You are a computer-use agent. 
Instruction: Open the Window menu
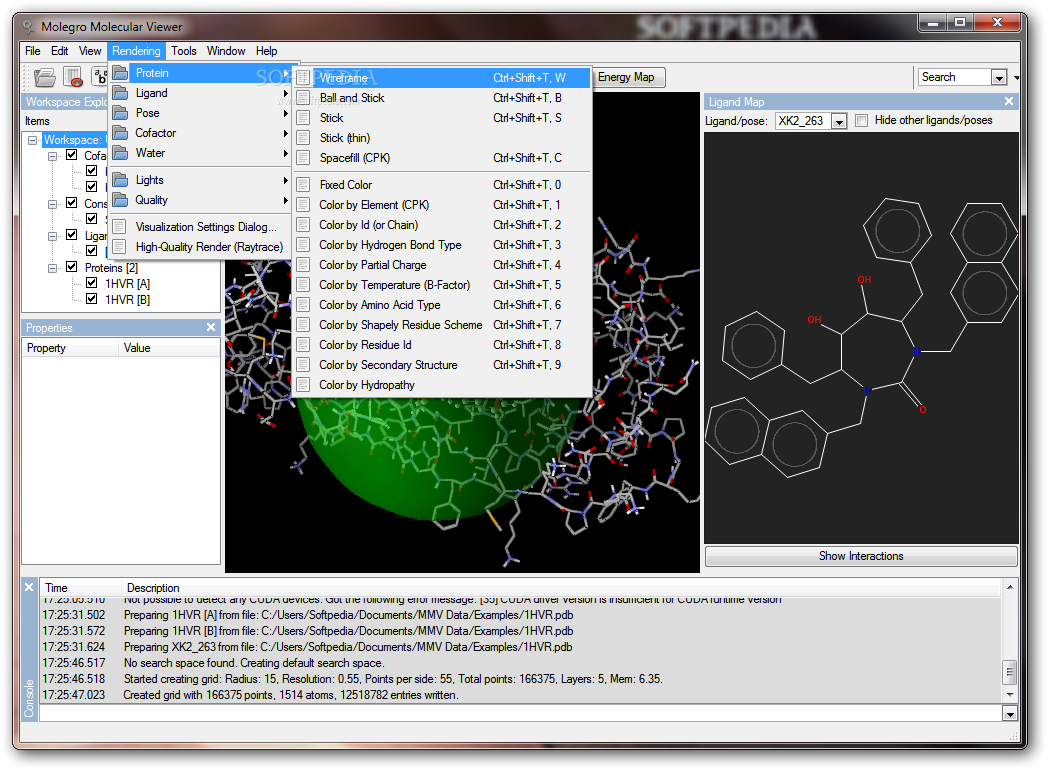click(226, 51)
